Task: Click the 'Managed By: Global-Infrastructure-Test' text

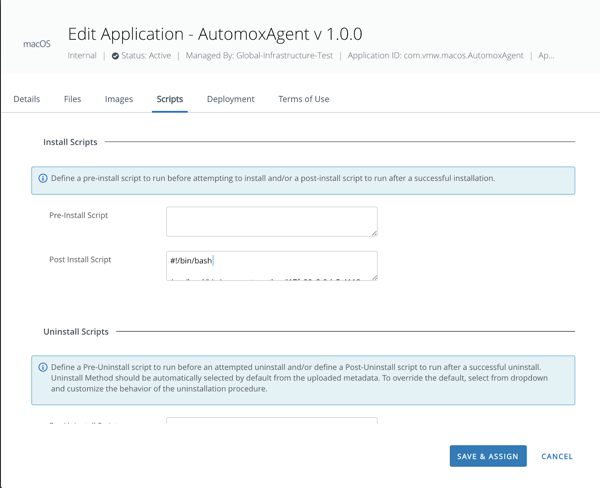Action: tap(259, 56)
